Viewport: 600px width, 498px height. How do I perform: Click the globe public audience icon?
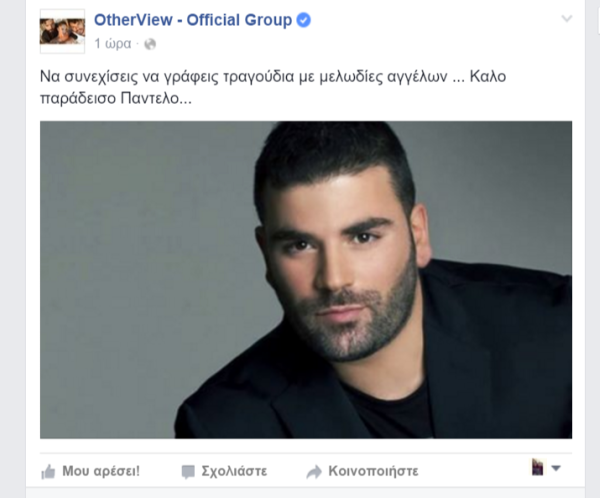pos(150,44)
